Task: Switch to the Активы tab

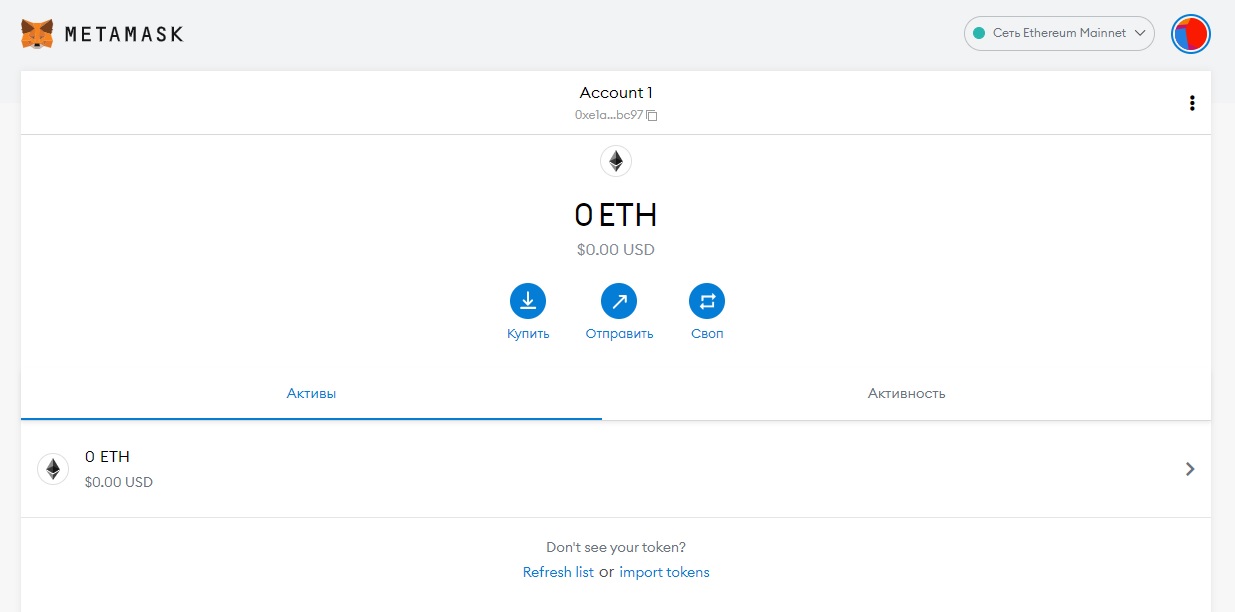Action: coord(311,394)
